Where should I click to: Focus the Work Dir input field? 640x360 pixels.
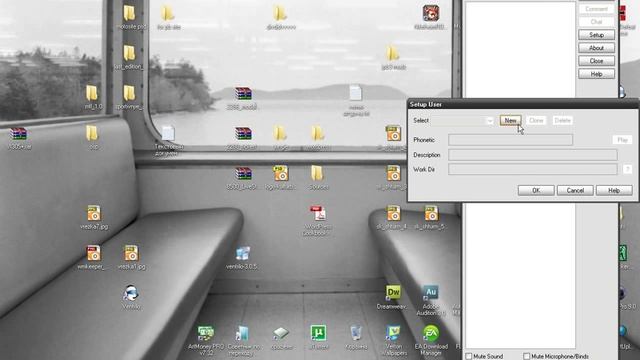click(x=533, y=169)
